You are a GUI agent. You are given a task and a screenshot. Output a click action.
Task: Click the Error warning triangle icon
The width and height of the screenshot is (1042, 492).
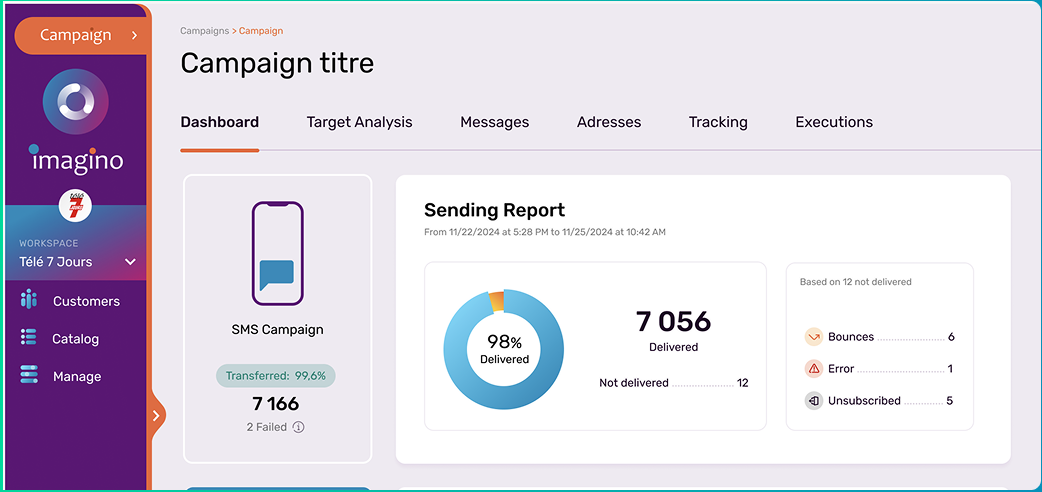point(814,369)
